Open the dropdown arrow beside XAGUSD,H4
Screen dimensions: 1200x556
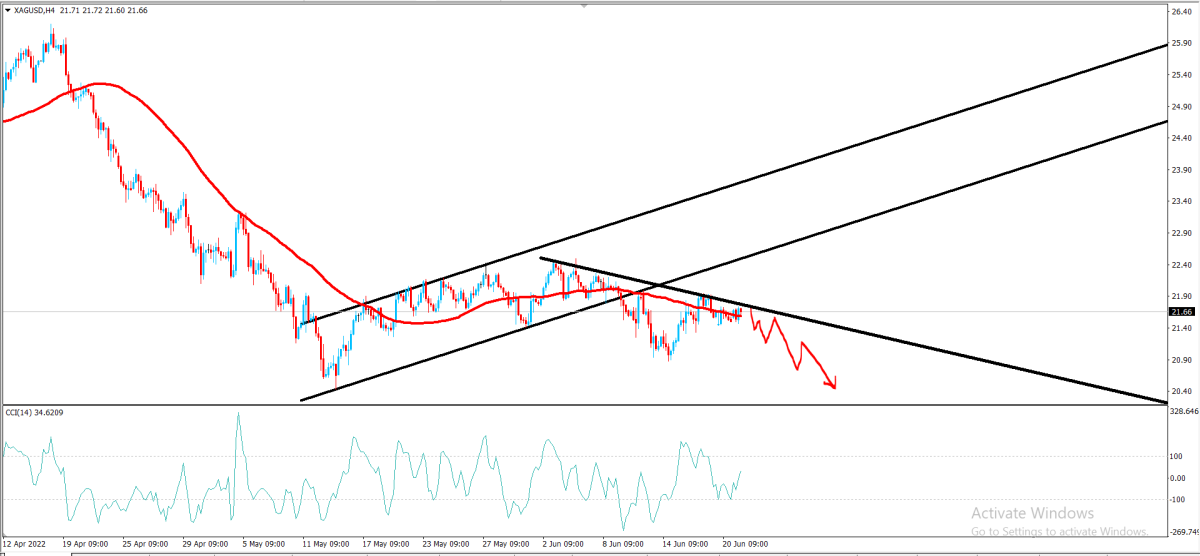click(x=7, y=9)
